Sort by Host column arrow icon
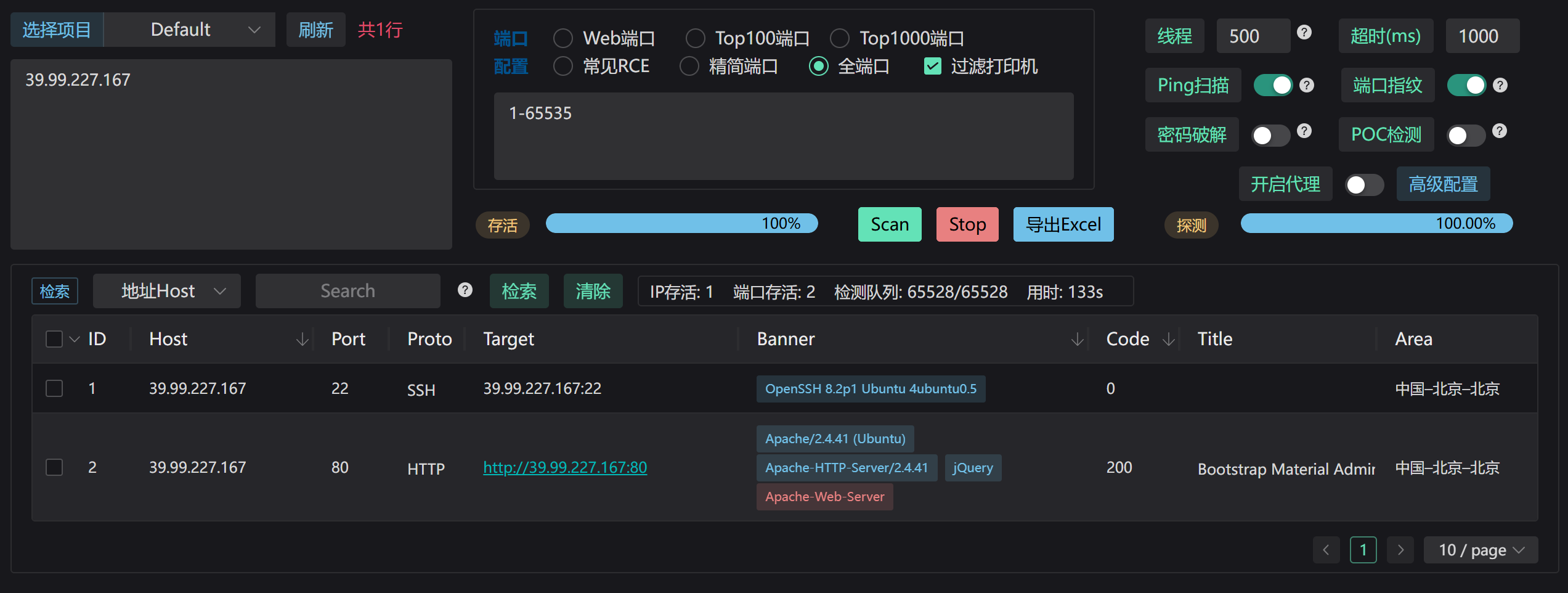Image resolution: width=1568 pixels, height=593 pixels. pyautogui.click(x=302, y=339)
